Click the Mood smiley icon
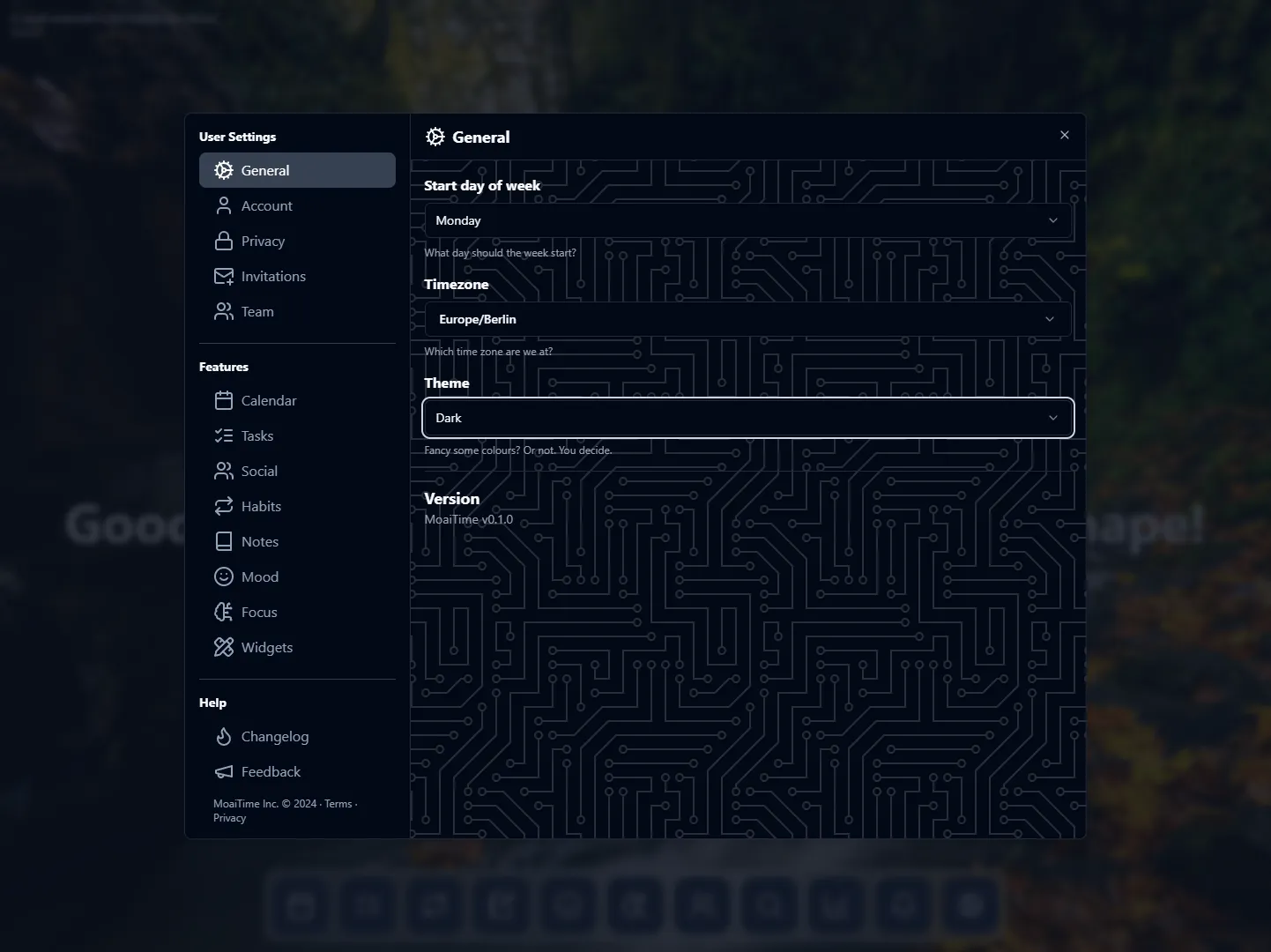This screenshot has width=1271, height=952. (223, 576)
